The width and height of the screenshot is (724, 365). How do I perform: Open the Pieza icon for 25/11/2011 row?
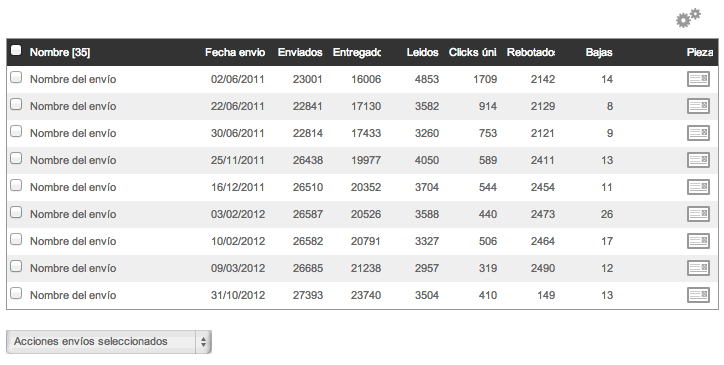click(698, 160)
